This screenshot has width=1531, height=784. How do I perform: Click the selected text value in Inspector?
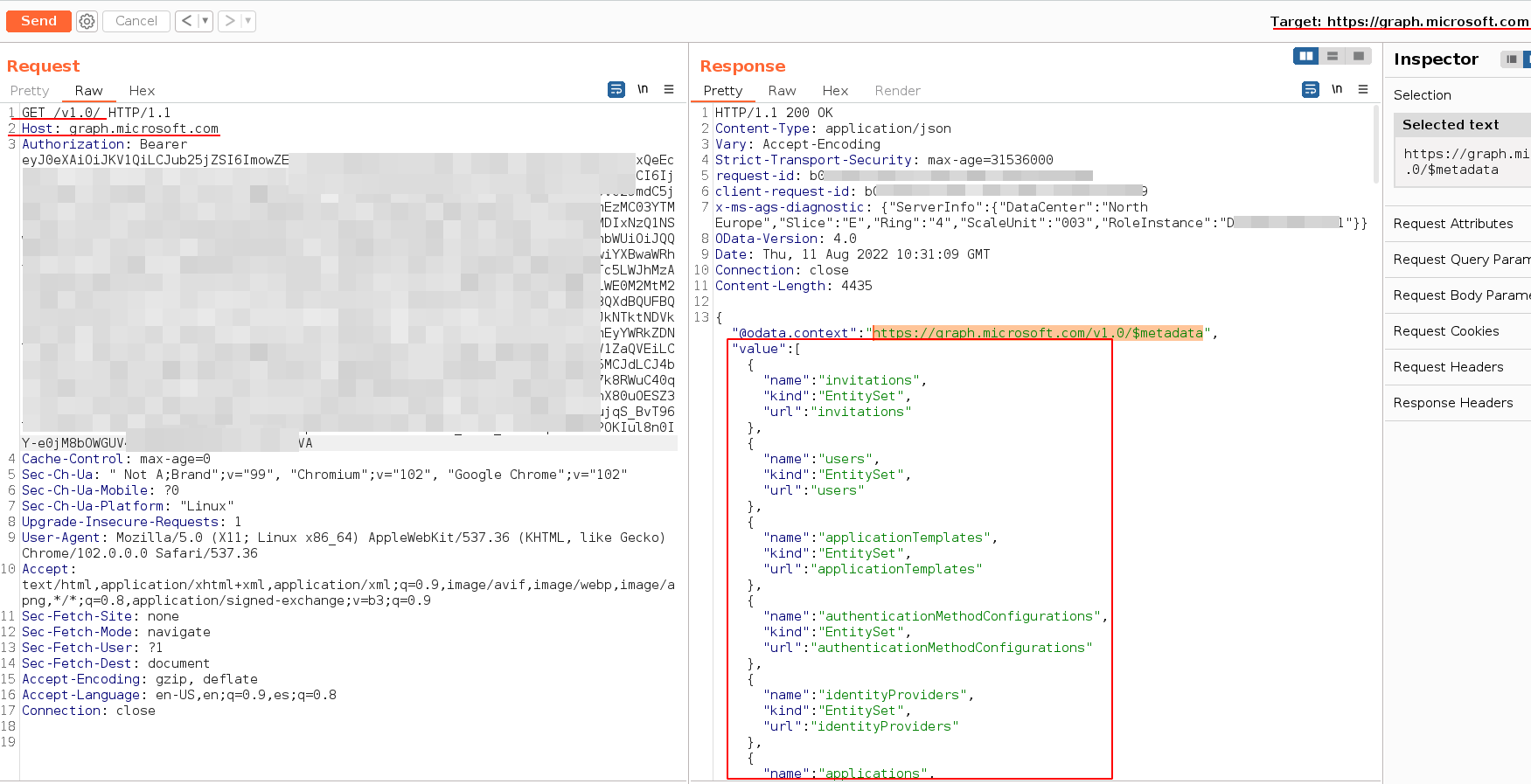point(1465,162)
